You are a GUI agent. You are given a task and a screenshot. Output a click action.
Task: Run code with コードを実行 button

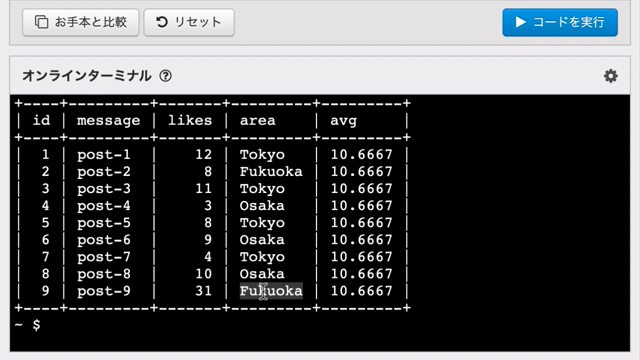[x=560, y=22]
